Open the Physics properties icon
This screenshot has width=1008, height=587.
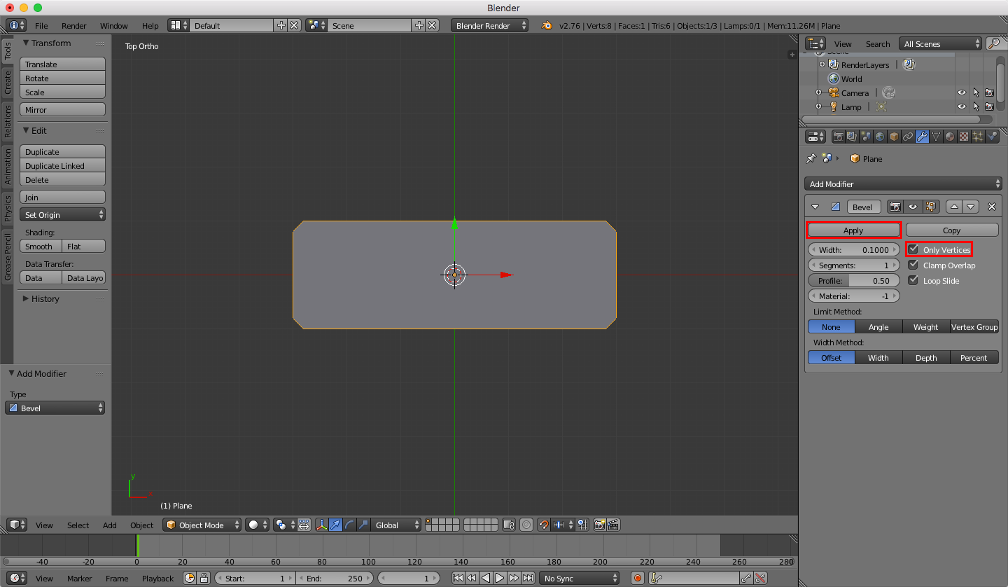992,136
